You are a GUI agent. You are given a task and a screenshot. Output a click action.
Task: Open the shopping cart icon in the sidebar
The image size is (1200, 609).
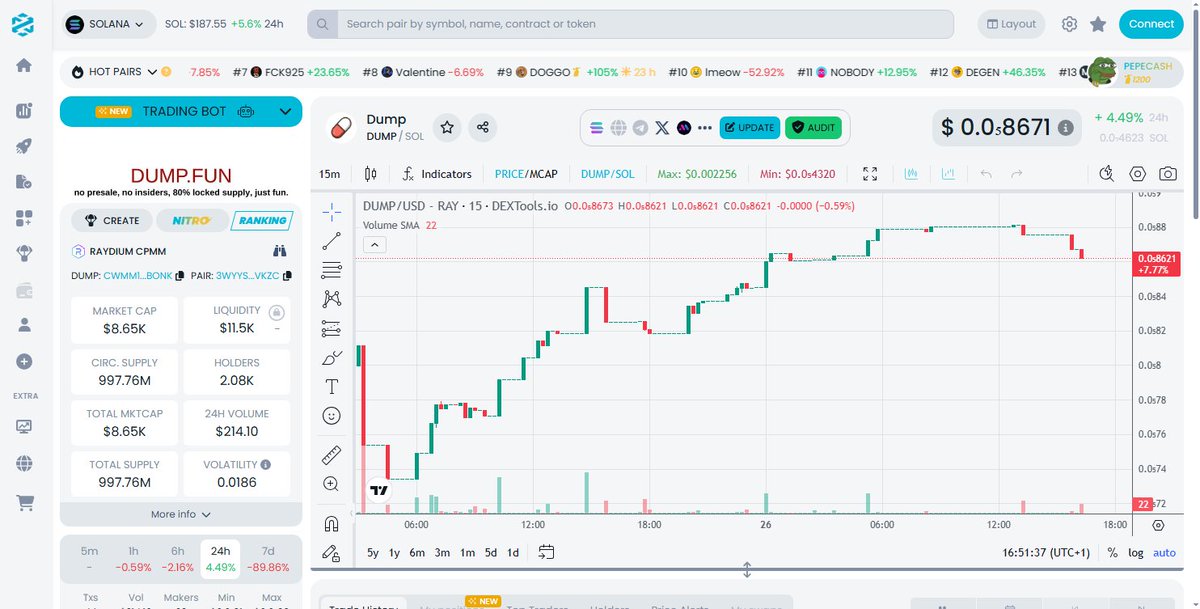(x=24, y=503)
